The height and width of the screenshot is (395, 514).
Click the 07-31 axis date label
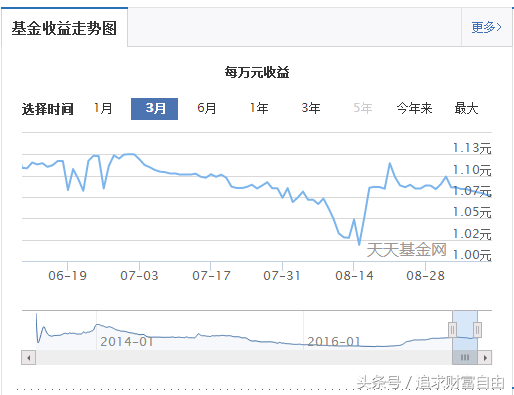(x=282, y=276)
